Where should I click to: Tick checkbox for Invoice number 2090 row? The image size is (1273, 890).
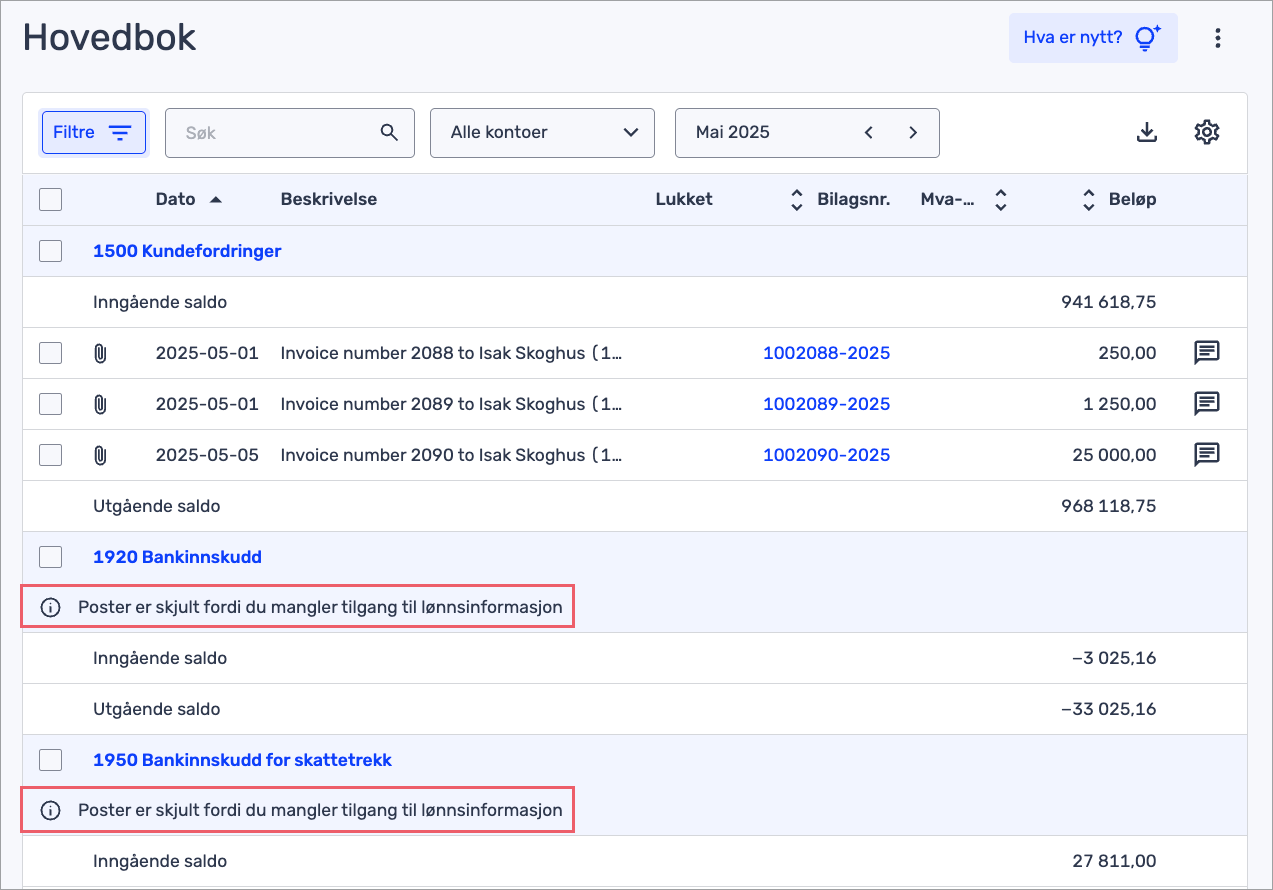(50, 455)
